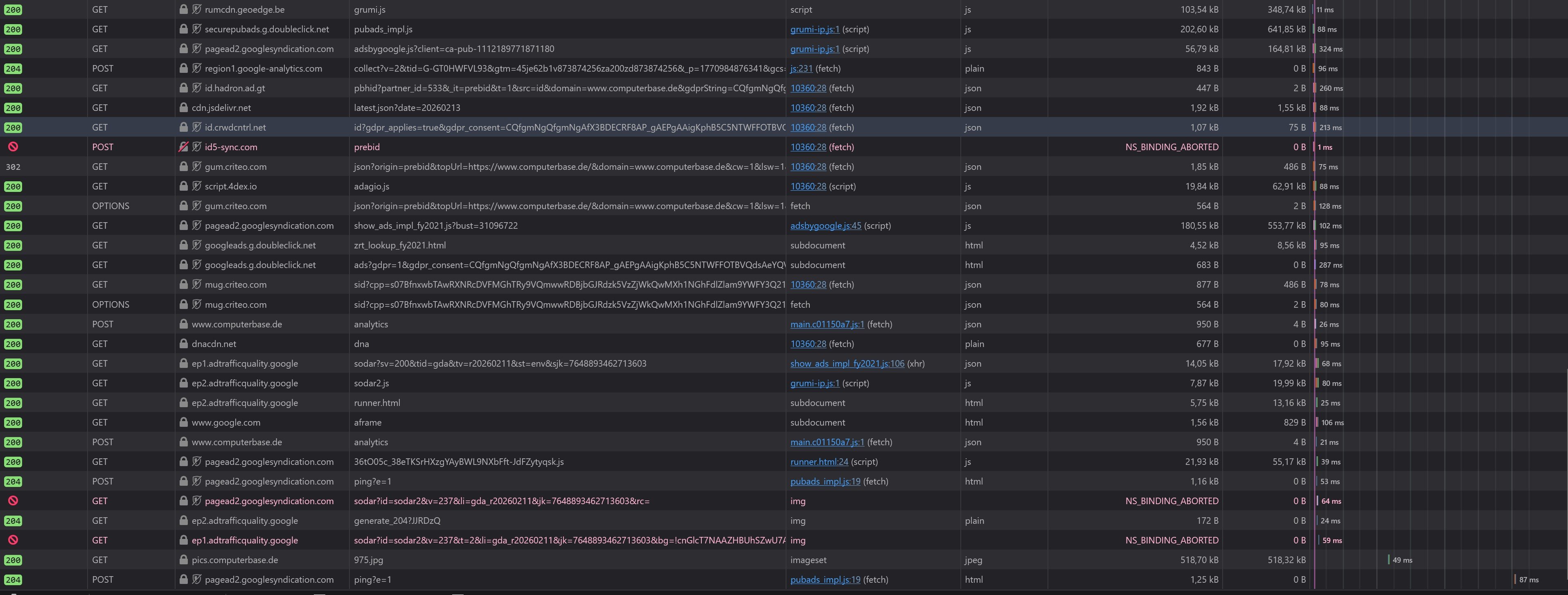Select the latest.json?date=20260213 request
Viewport: 1568px width, 595px height.
pyautogui.click(x=407, y=108)
